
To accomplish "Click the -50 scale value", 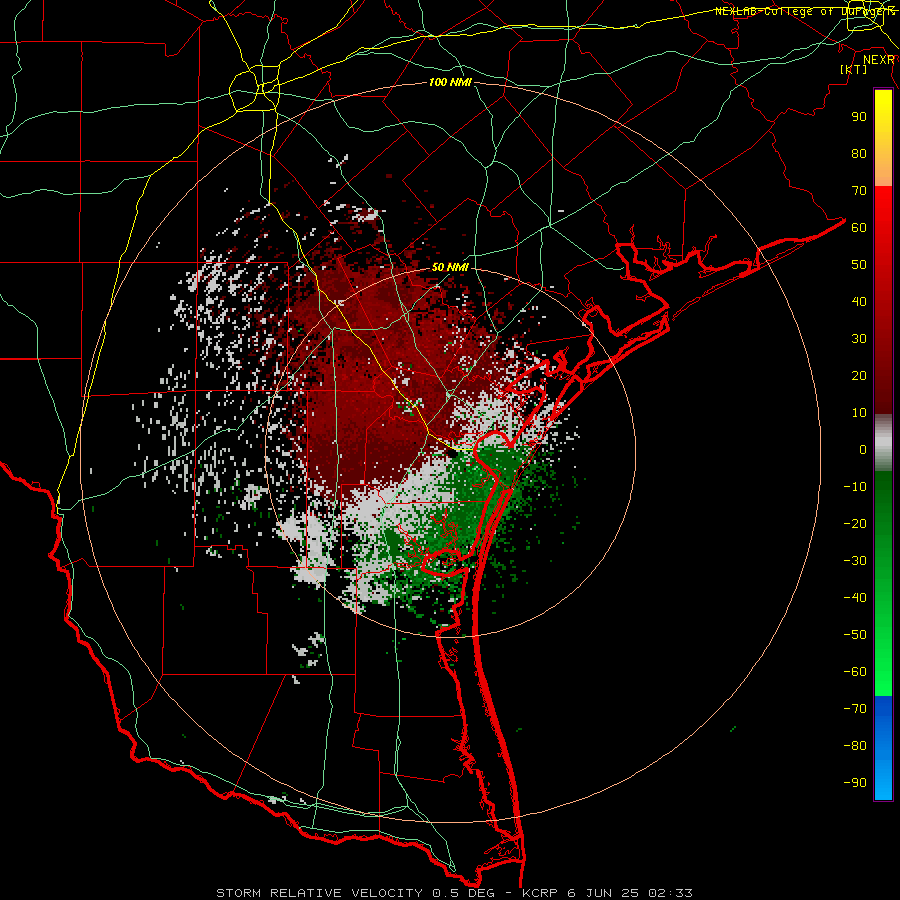I will (x=855, y=635).
